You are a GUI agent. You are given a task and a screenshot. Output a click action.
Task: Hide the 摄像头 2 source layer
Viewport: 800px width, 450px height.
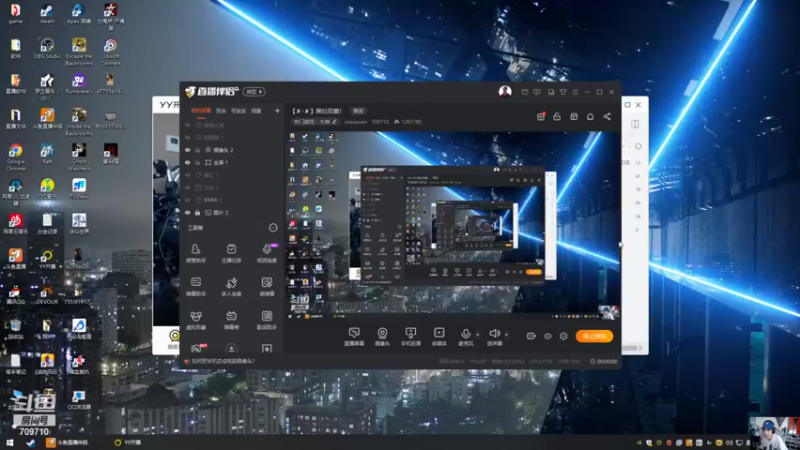coord(187,150)
